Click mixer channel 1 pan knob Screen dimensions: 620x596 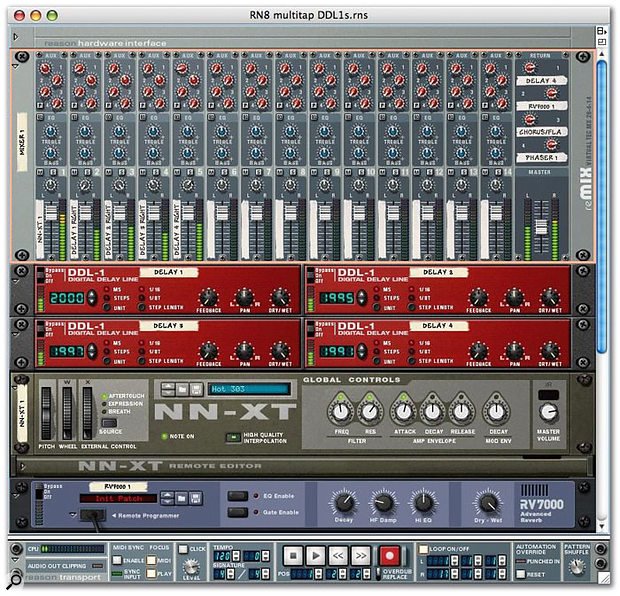(x=49, y=185)
